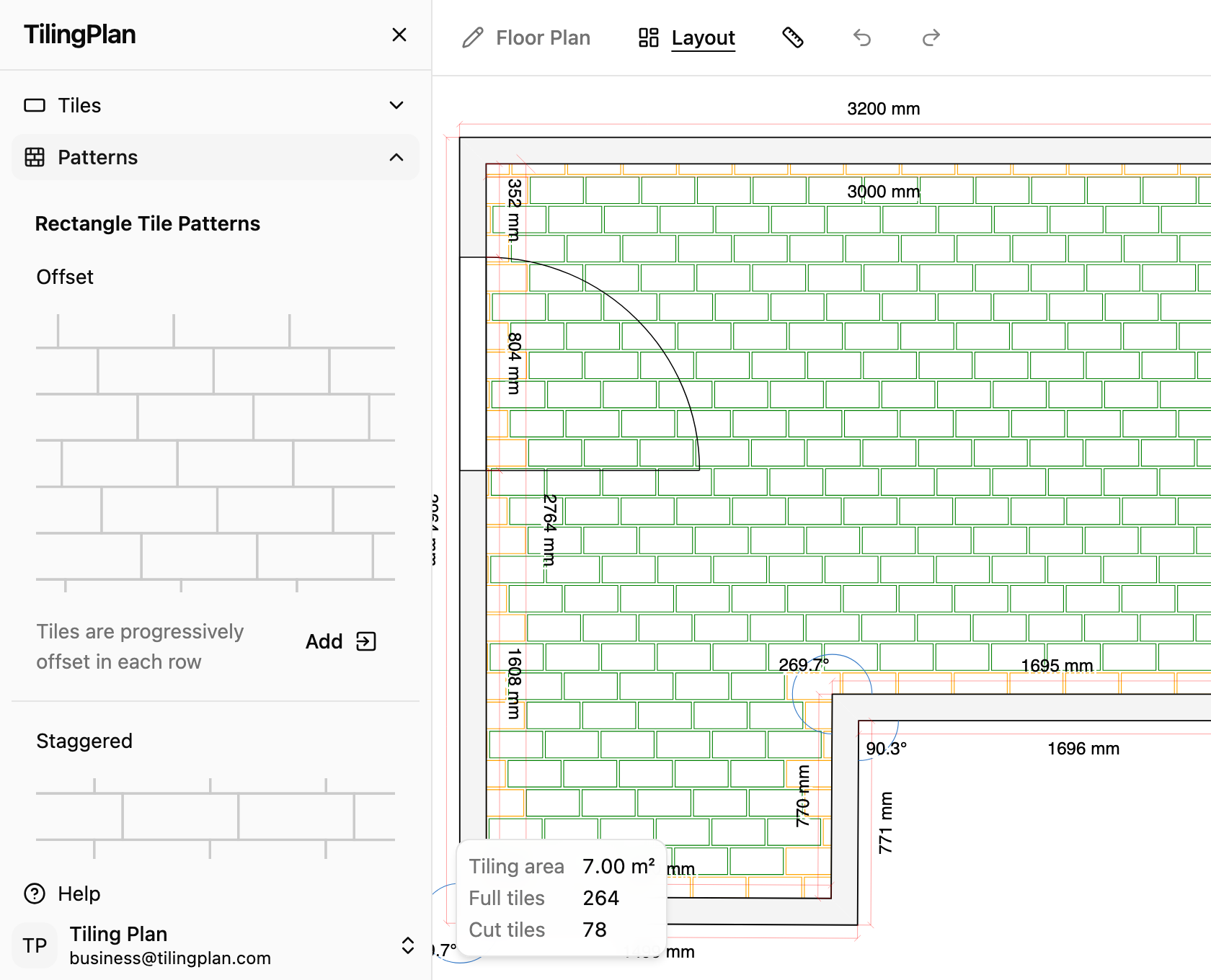Viewport: 1211px width, 980px height.
Task: Click the Patterns grid icon
Action: click(35, 157)
